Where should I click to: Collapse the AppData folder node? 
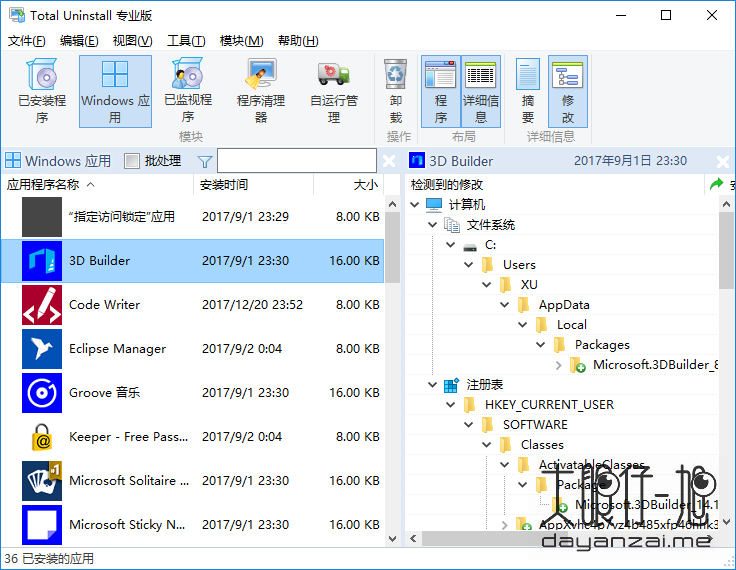[505, 305]
